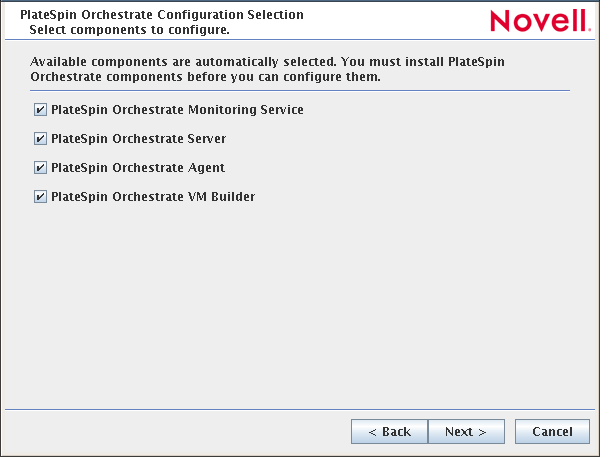Click the Configuration Selection title text

pos(162,16)
